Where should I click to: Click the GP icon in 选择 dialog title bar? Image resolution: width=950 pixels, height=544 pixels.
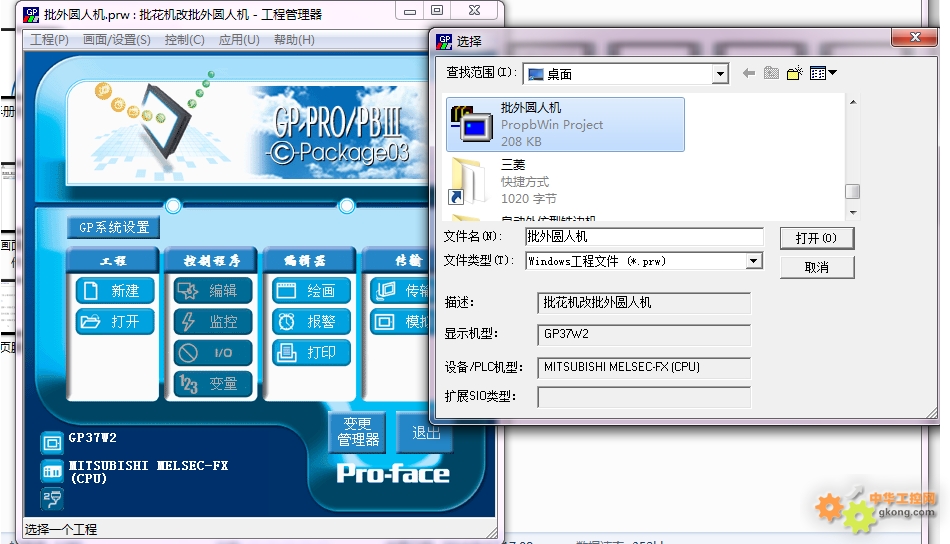coord(444,41)
